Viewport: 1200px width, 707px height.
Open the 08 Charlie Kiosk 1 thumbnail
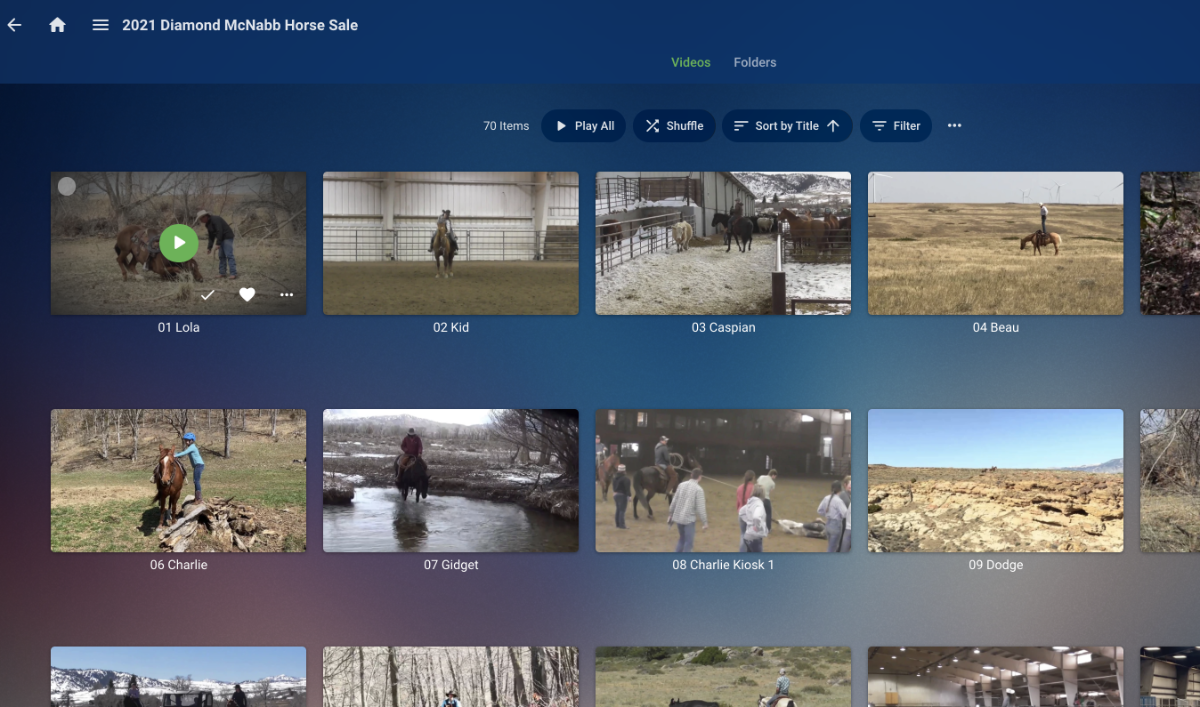point(723,480)
